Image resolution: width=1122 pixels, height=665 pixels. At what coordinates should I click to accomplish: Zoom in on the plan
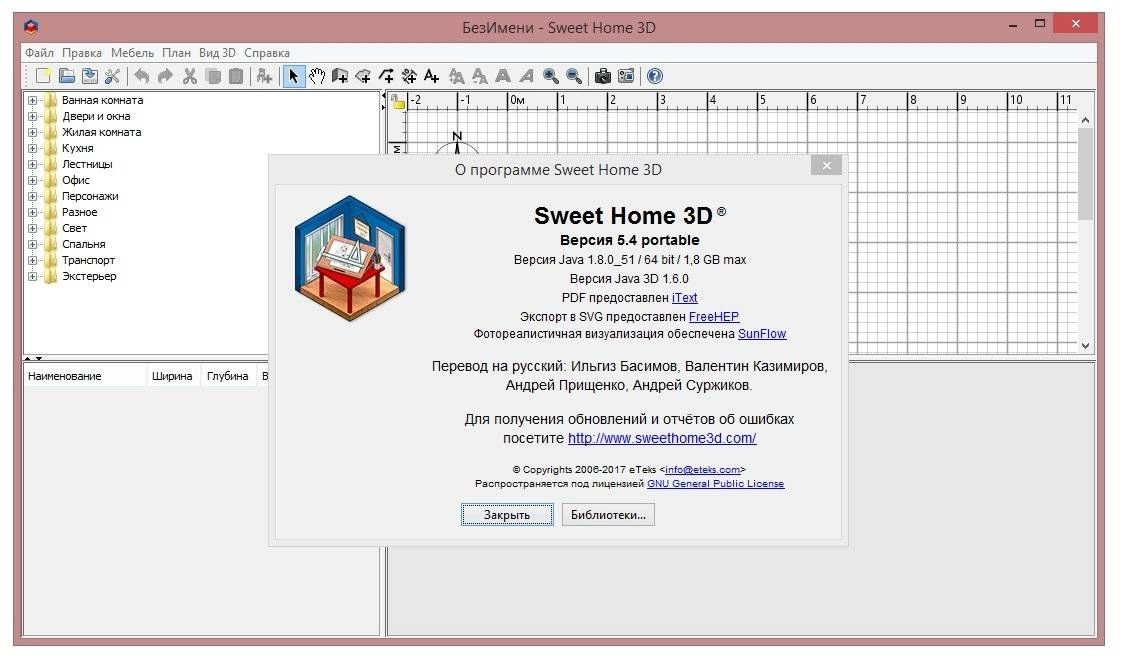coord(550,76)
